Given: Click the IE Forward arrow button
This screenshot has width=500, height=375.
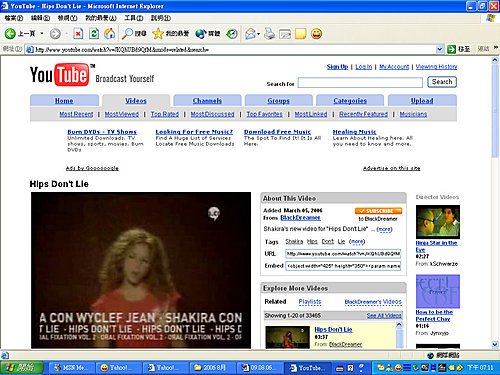Looking at the screenshot, I should coord(55,34).
